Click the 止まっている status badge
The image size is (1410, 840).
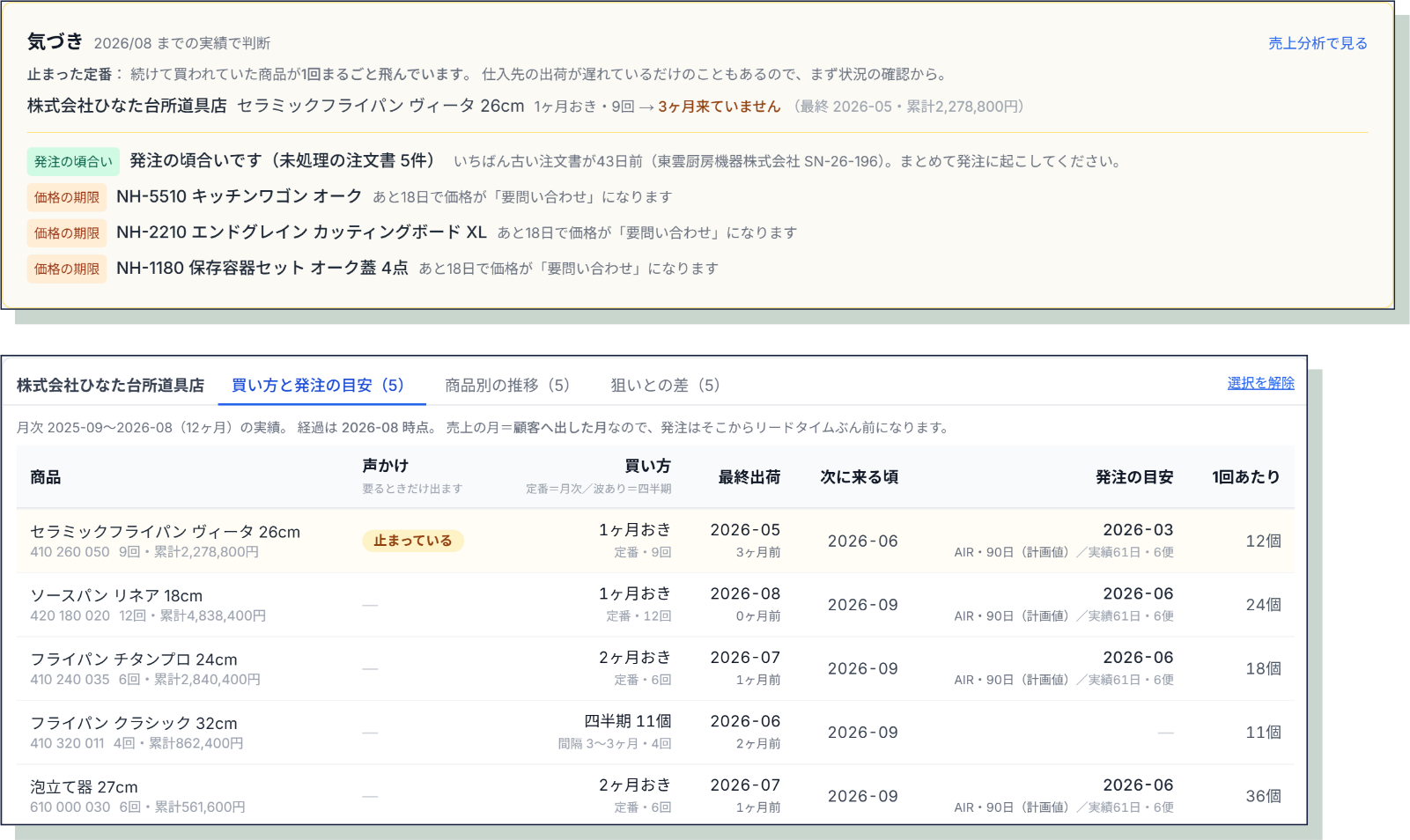413,541
